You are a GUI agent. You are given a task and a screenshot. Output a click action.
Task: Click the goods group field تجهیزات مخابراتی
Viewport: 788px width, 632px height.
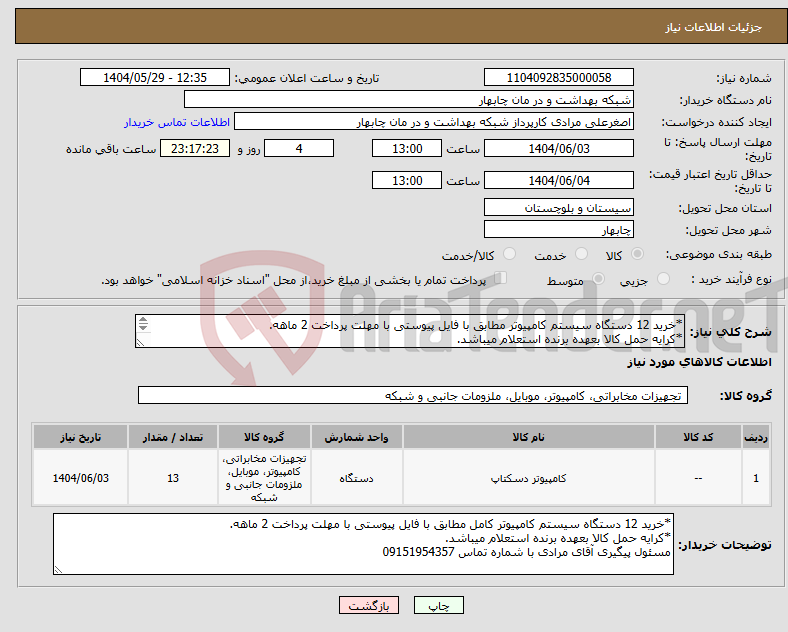pos(413,396)
